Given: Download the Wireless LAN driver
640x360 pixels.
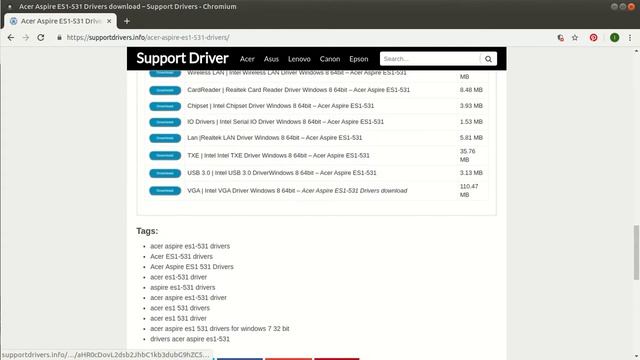Looking at the screenshot, I should [x=165, y=73].
